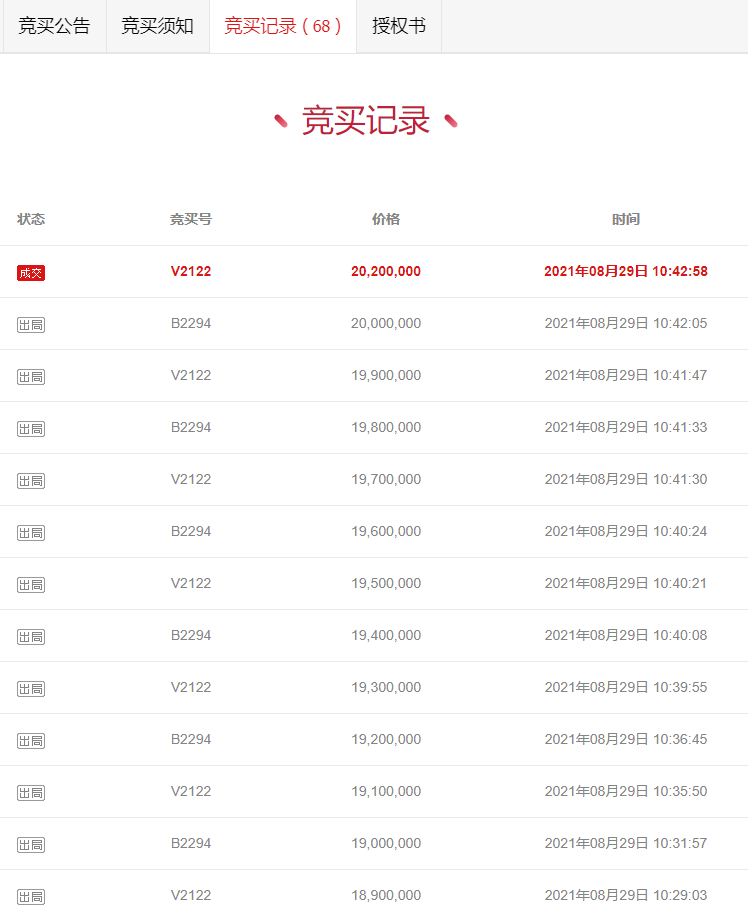Click the 时间 column header
748x913 pixels.
(x=626, y=219)
